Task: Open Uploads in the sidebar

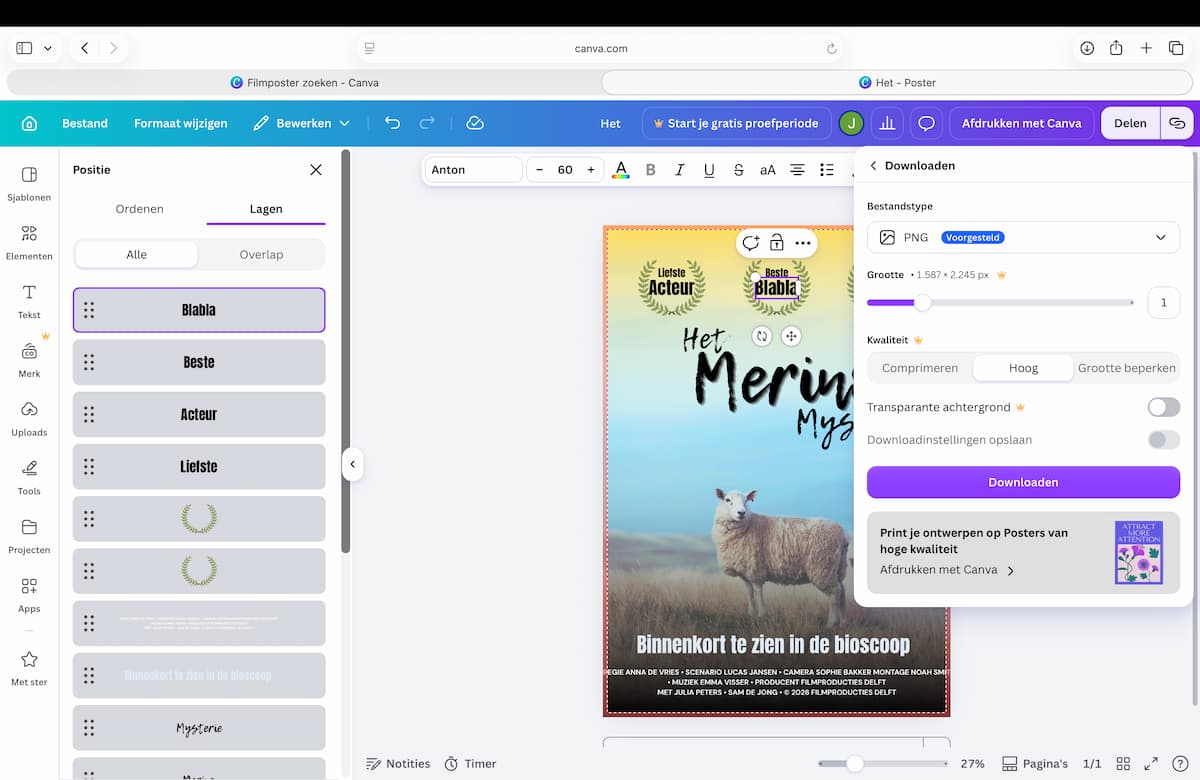Action: (x=29, y=419)
